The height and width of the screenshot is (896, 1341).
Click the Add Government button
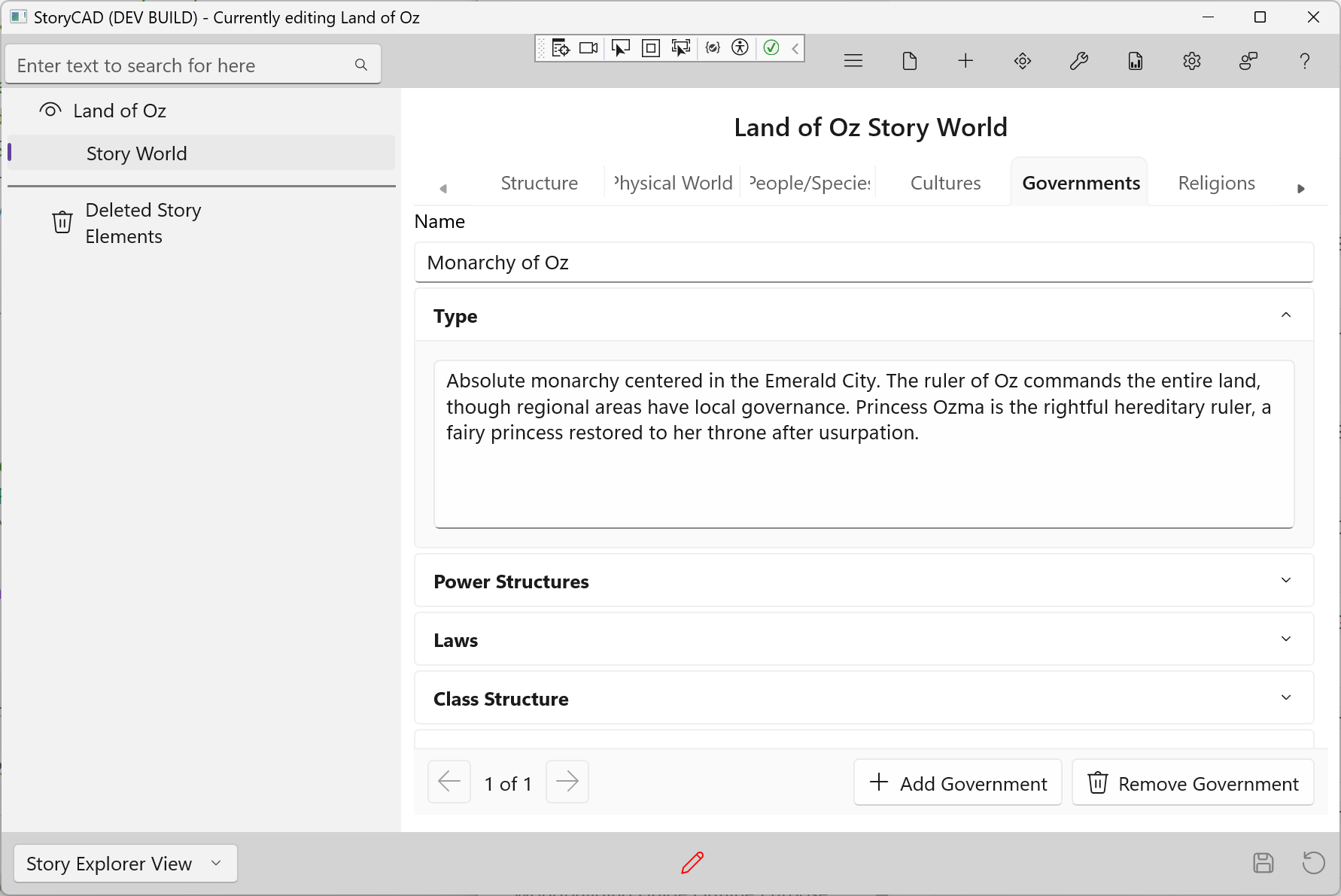pyautogui.click(x=957, y=783)
